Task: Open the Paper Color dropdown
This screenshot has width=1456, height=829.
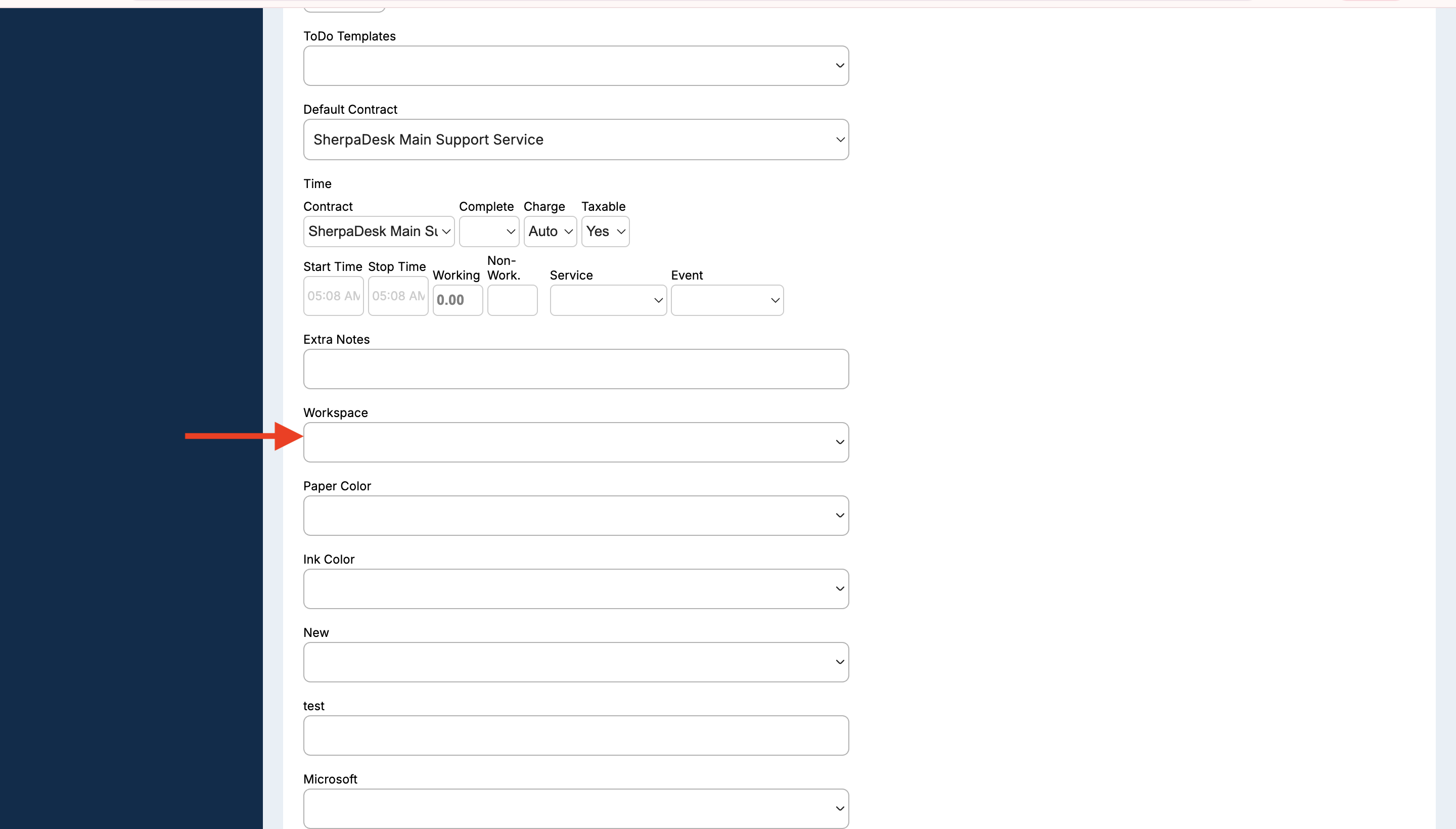Action: (x=575, y=515)
